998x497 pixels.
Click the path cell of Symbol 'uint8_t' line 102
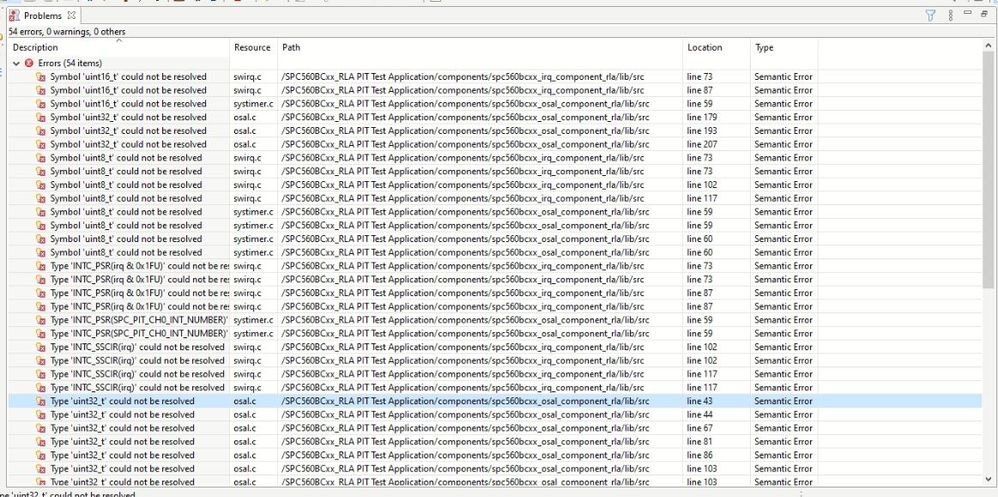point(480,185)
